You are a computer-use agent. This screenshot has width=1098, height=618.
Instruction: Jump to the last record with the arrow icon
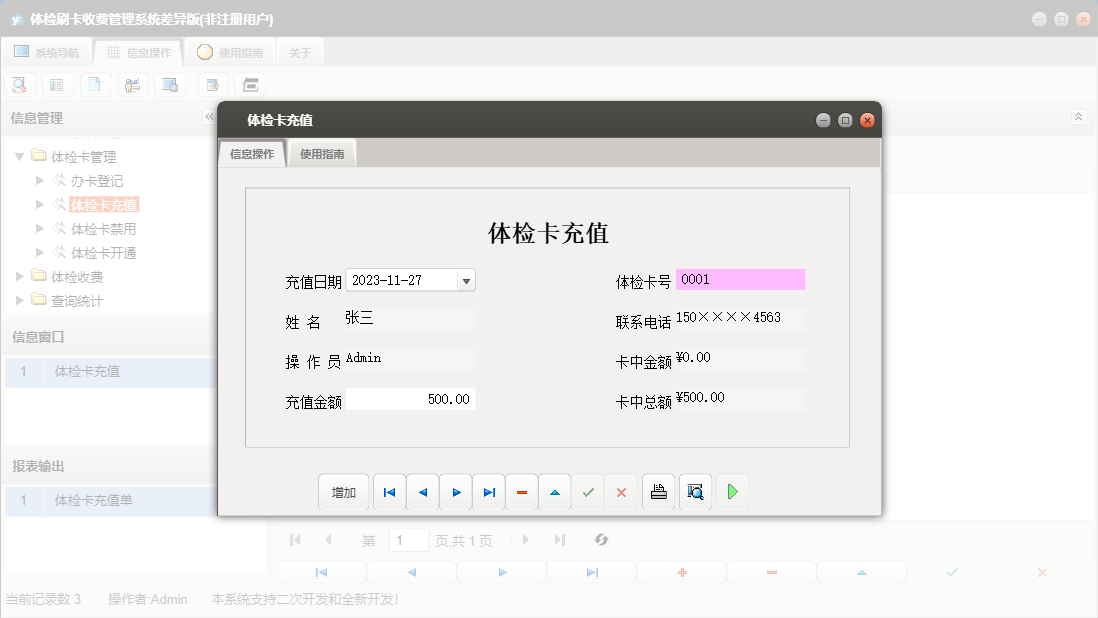pyautogui.click(x=488, y=491)
